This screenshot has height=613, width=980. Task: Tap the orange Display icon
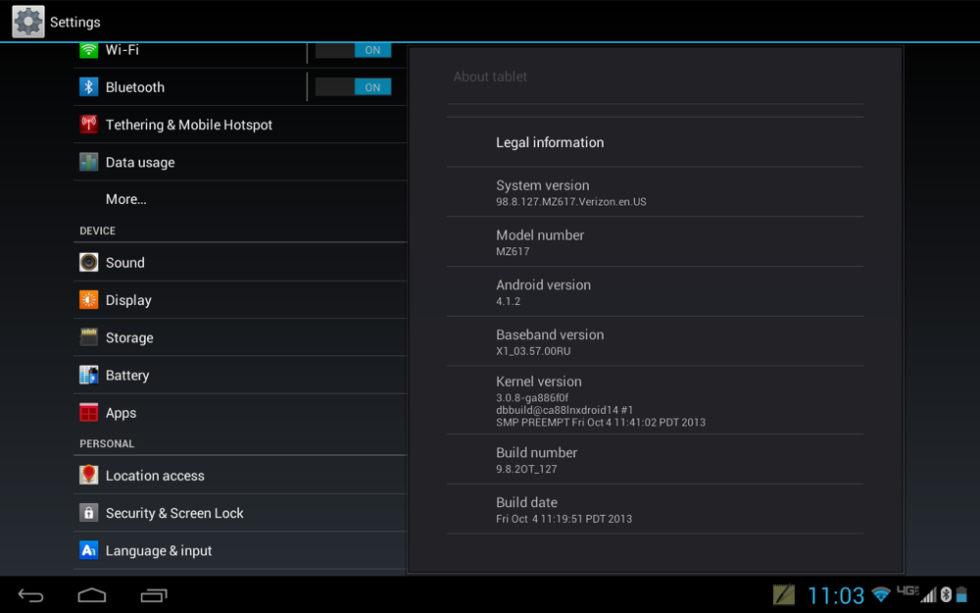(89, 300)
